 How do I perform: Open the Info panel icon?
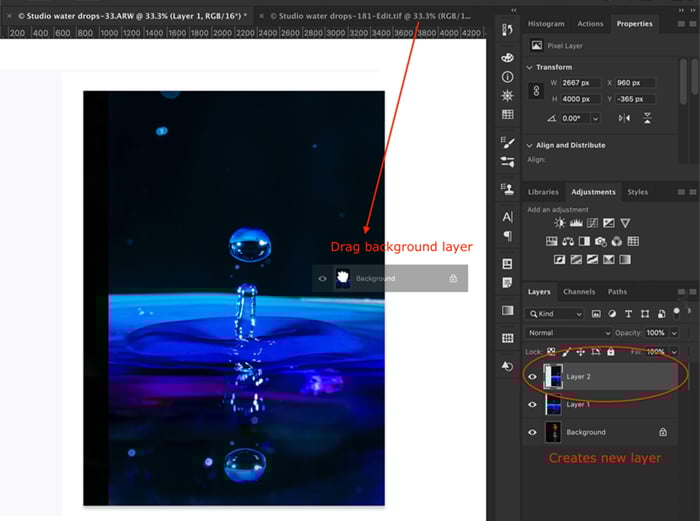507,77
